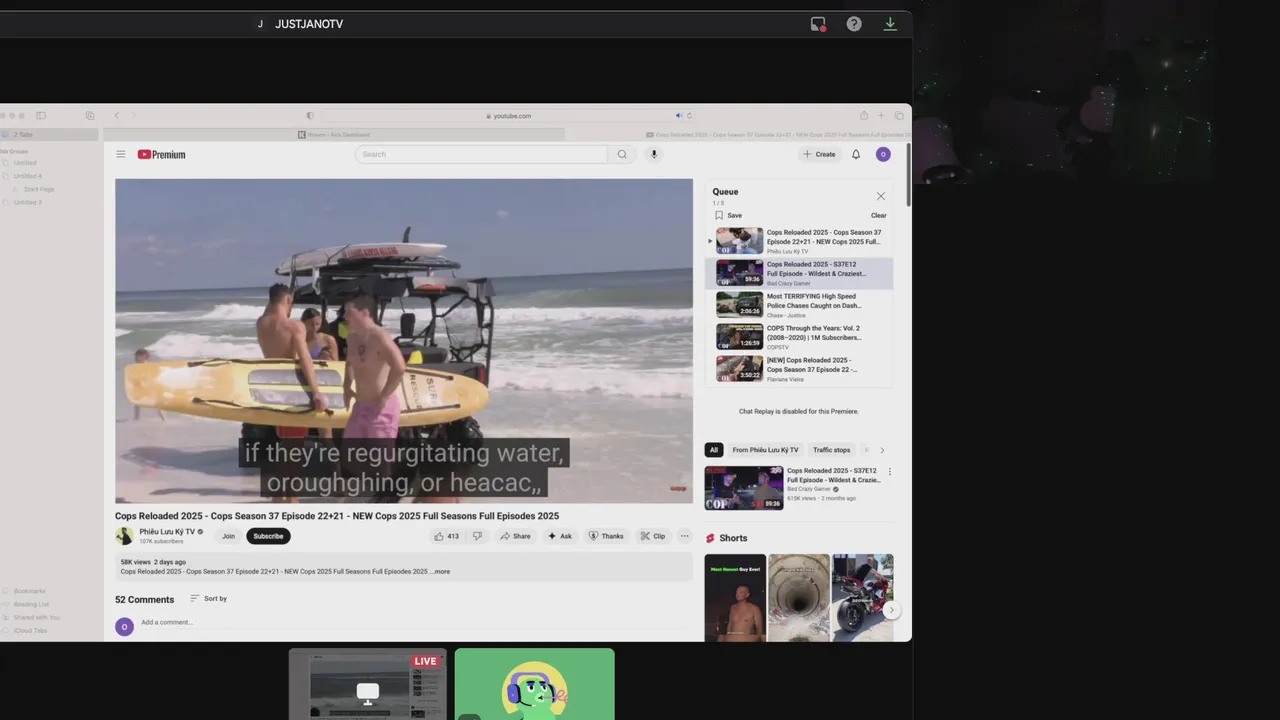The image size is (1280, 720).
Task: Switch to the Kick Dashboard tab
Action: [x=334, y=134]
